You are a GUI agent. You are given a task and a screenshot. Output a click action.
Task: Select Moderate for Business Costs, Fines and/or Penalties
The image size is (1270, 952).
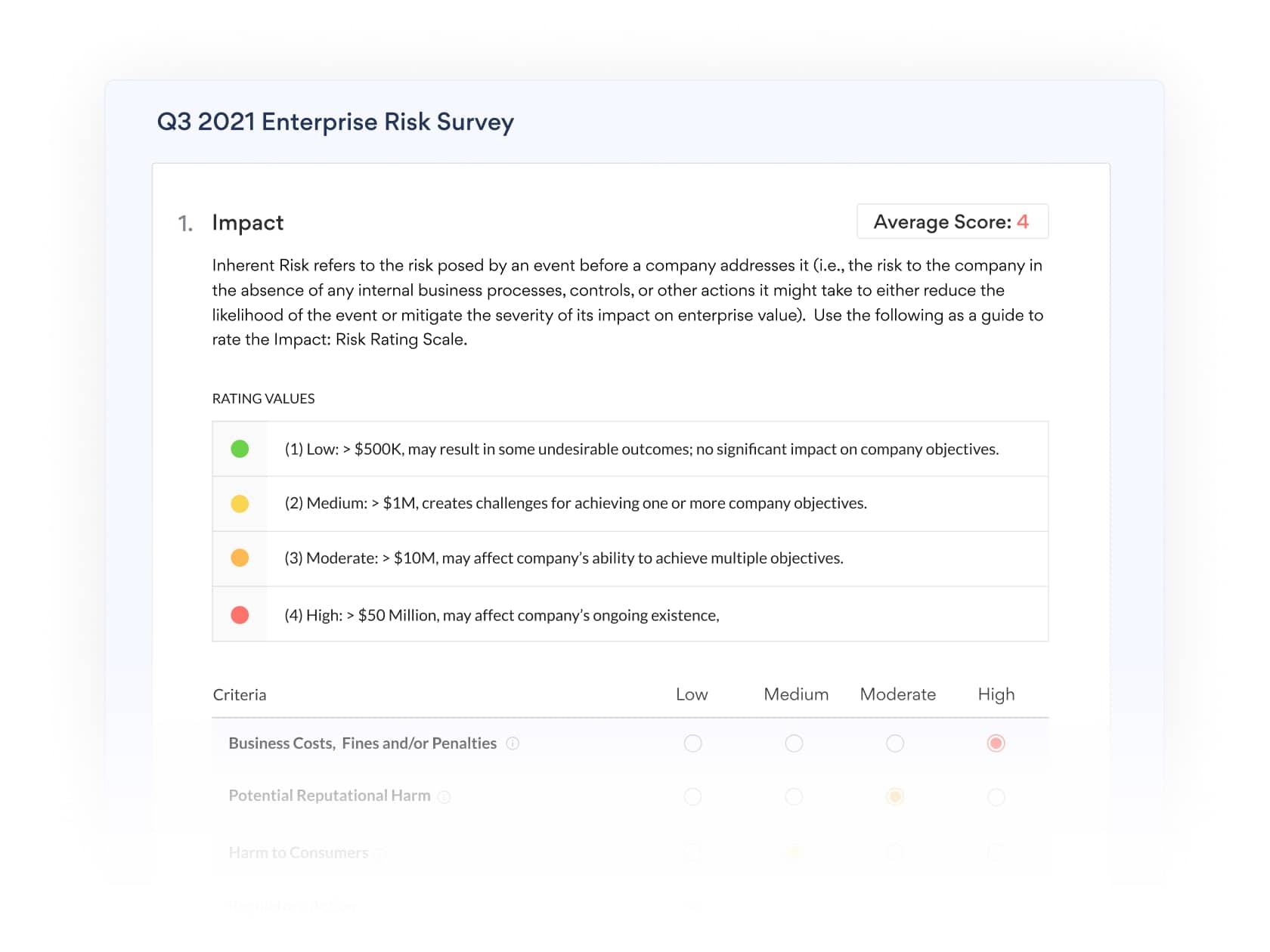click(895, 743)
